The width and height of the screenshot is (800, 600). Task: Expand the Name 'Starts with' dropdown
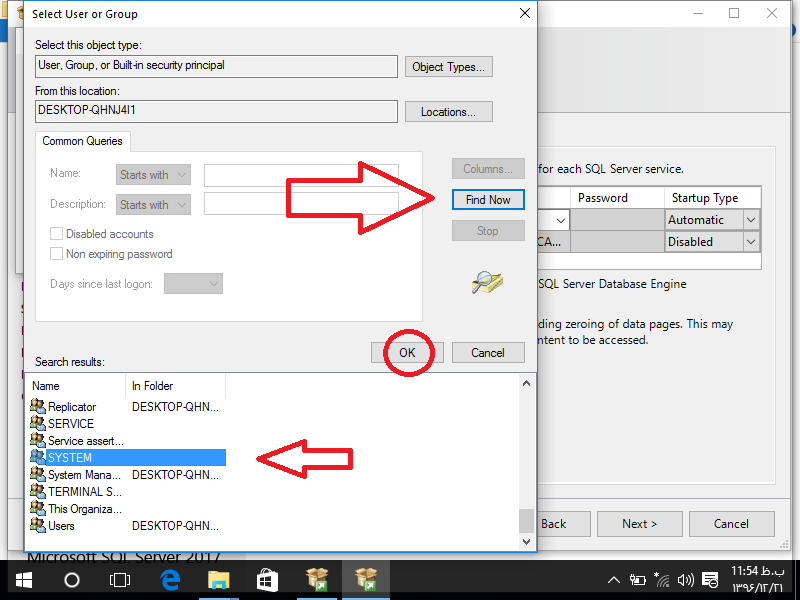tap(153, 175)
